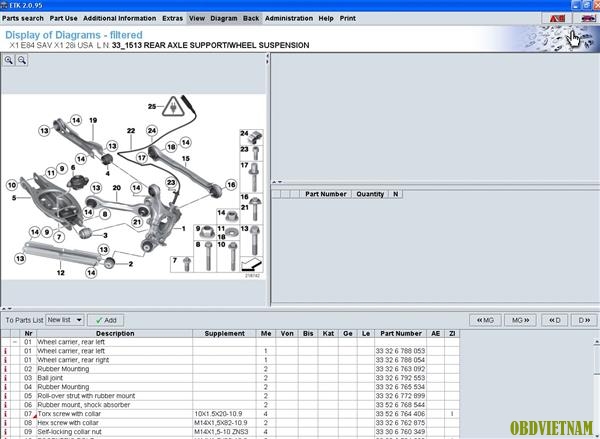Select the part 24 clip thumbnail in diagram
The image size is (600, 439).
[x=251, y=137]
